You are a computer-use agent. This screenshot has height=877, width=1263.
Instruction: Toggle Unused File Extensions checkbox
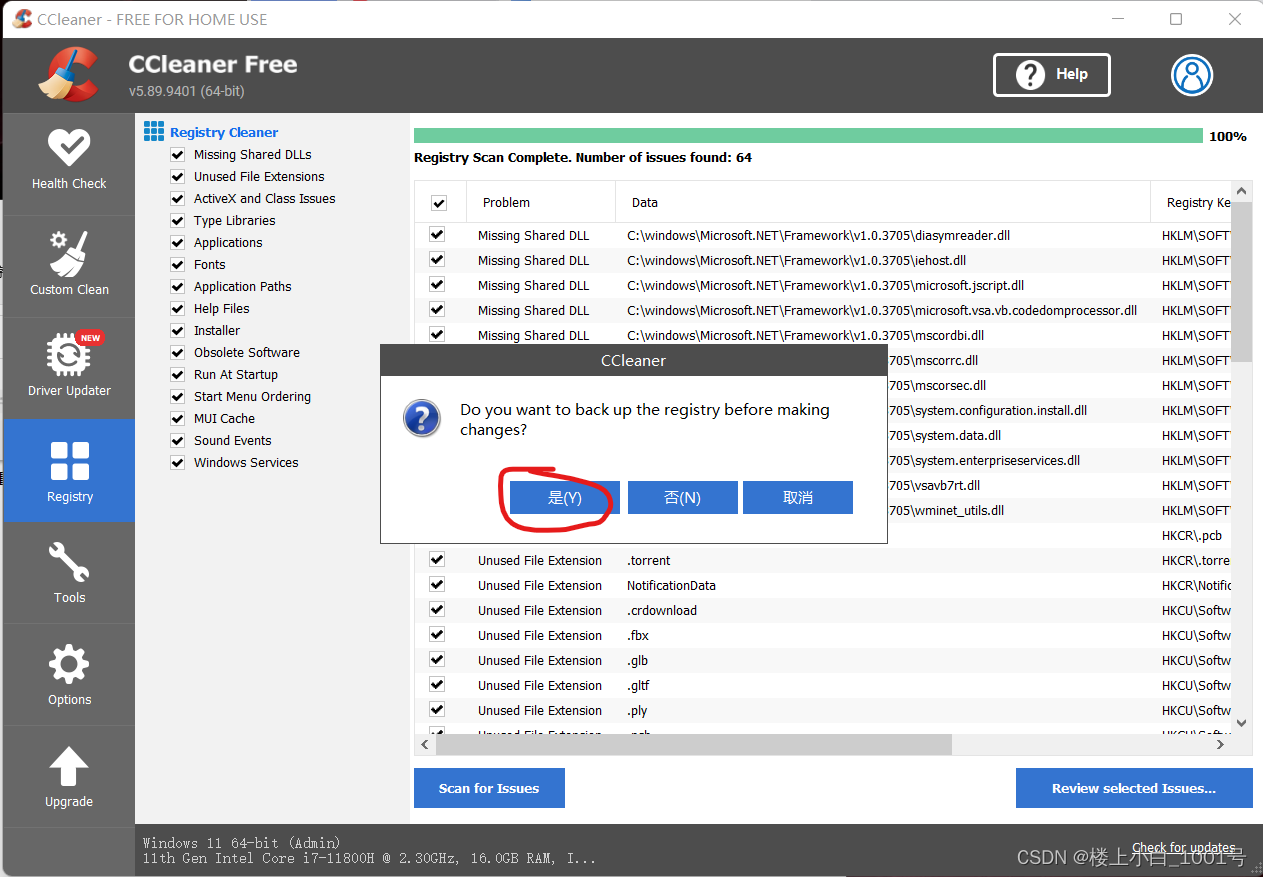178,177
